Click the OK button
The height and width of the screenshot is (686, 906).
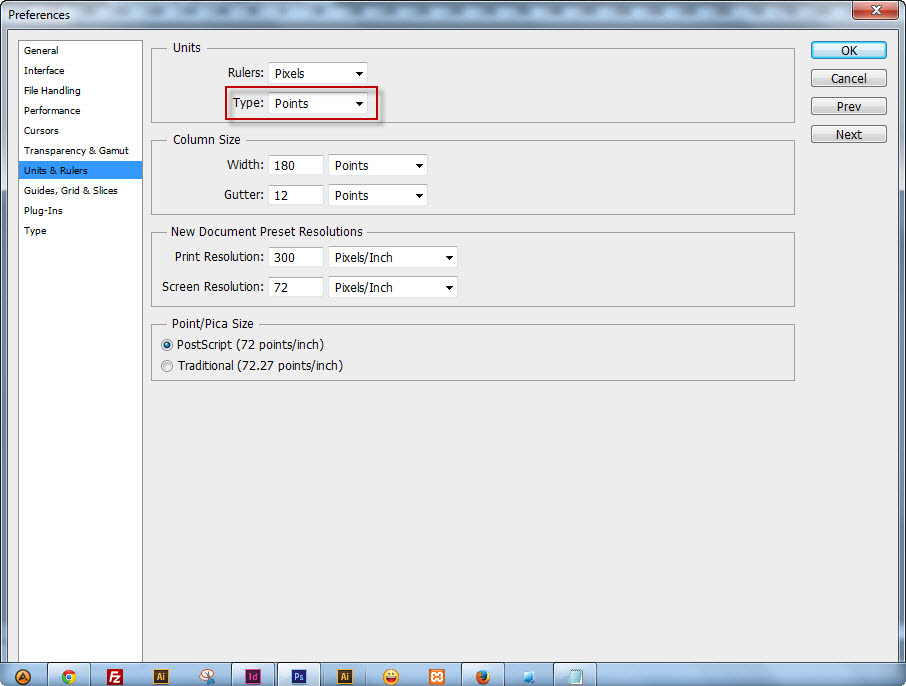(x=848, y=50)
